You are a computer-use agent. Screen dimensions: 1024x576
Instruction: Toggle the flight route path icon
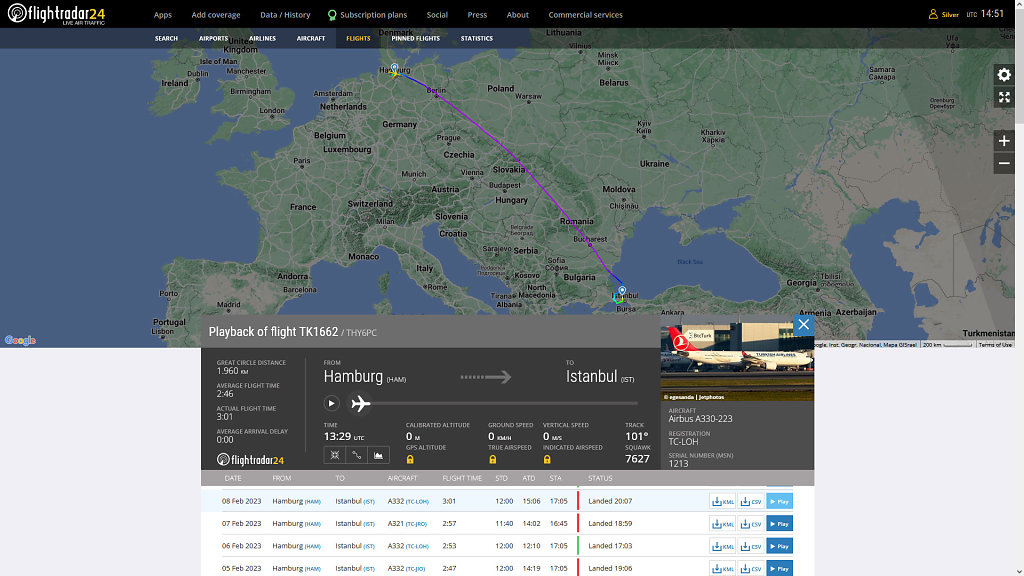[357, 455]
